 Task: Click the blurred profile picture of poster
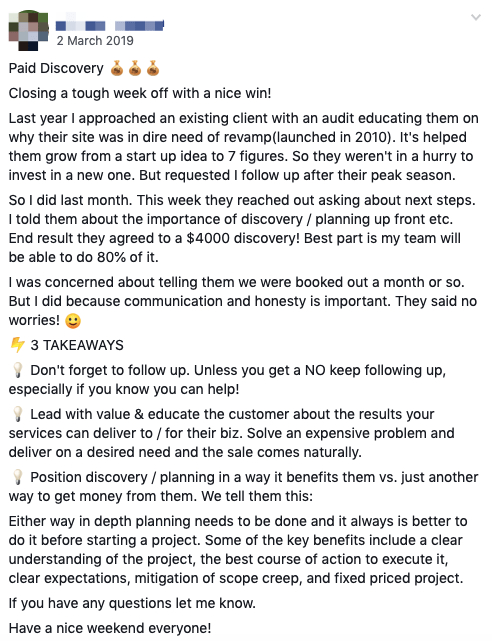click(x=28, y=31)
